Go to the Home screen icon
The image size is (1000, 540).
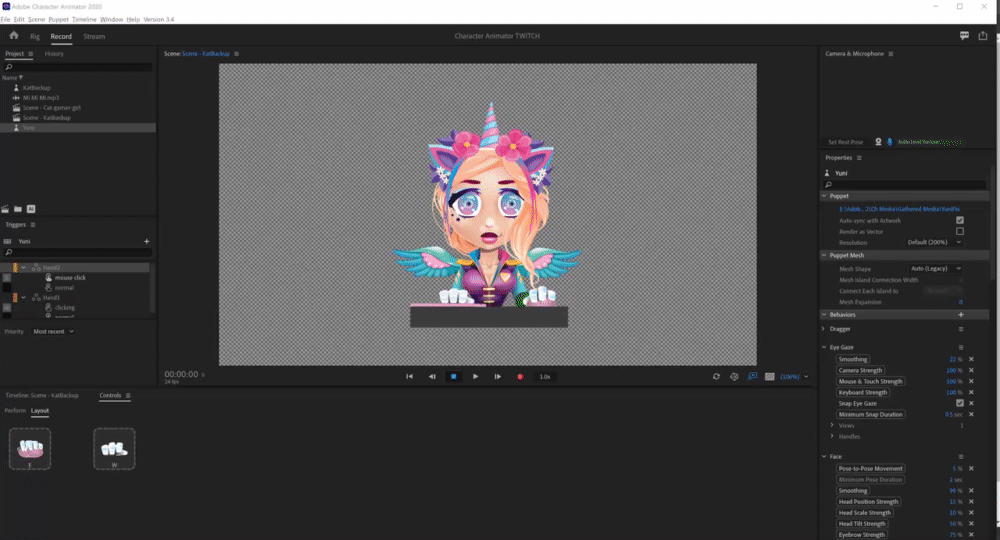pyautogui.click(x=14, y=36)
